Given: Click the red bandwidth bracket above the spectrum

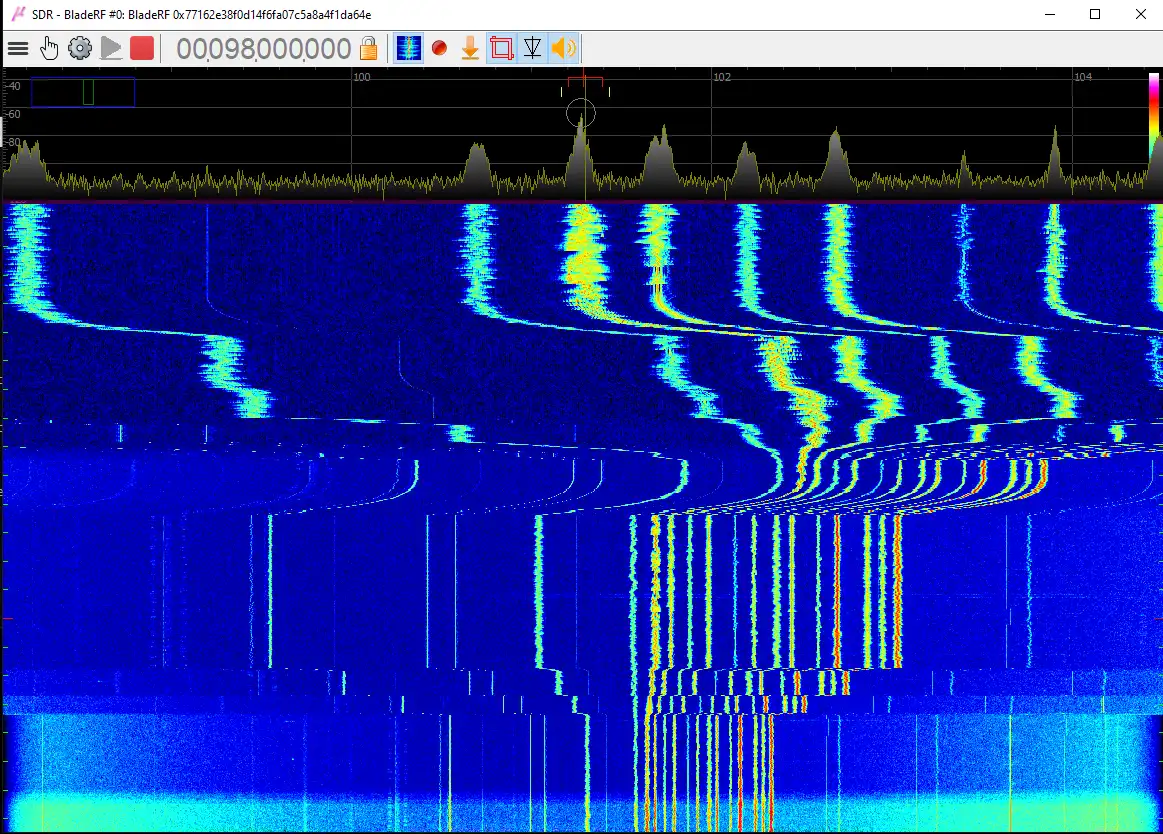Looking at the screenshot, I should (585, 80).
